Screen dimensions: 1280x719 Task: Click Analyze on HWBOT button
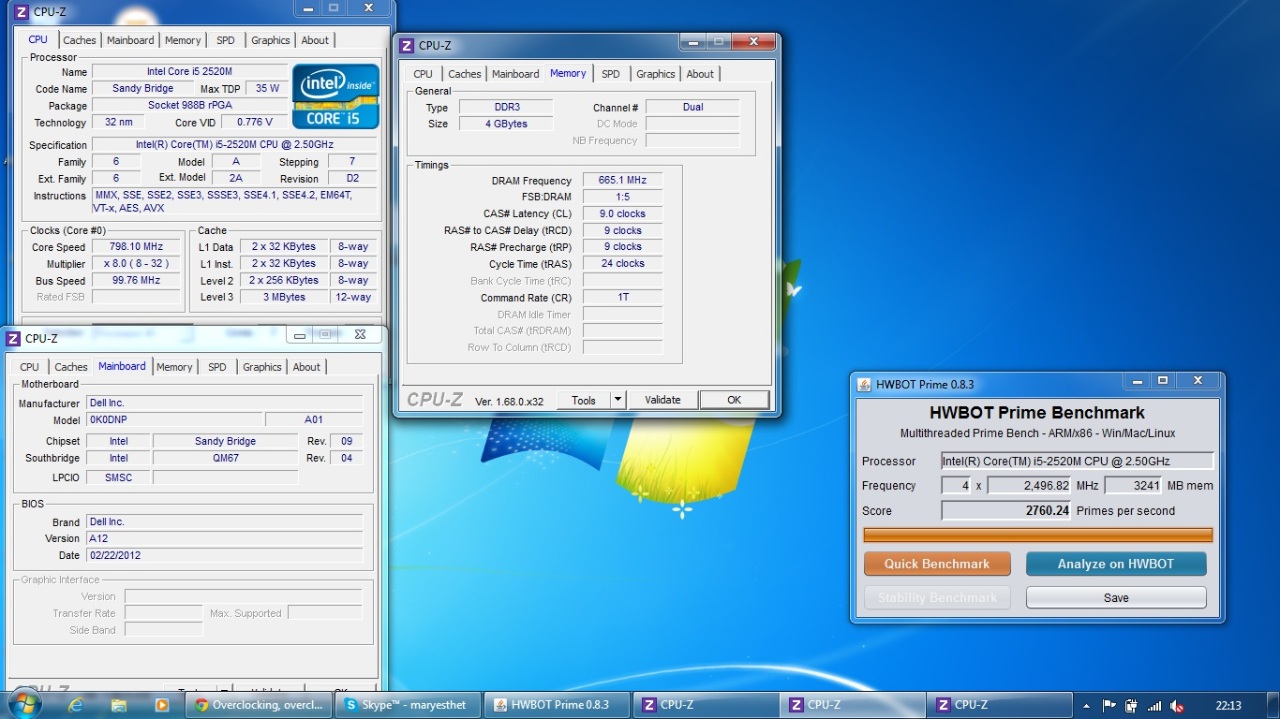(x=1116, y=564)
